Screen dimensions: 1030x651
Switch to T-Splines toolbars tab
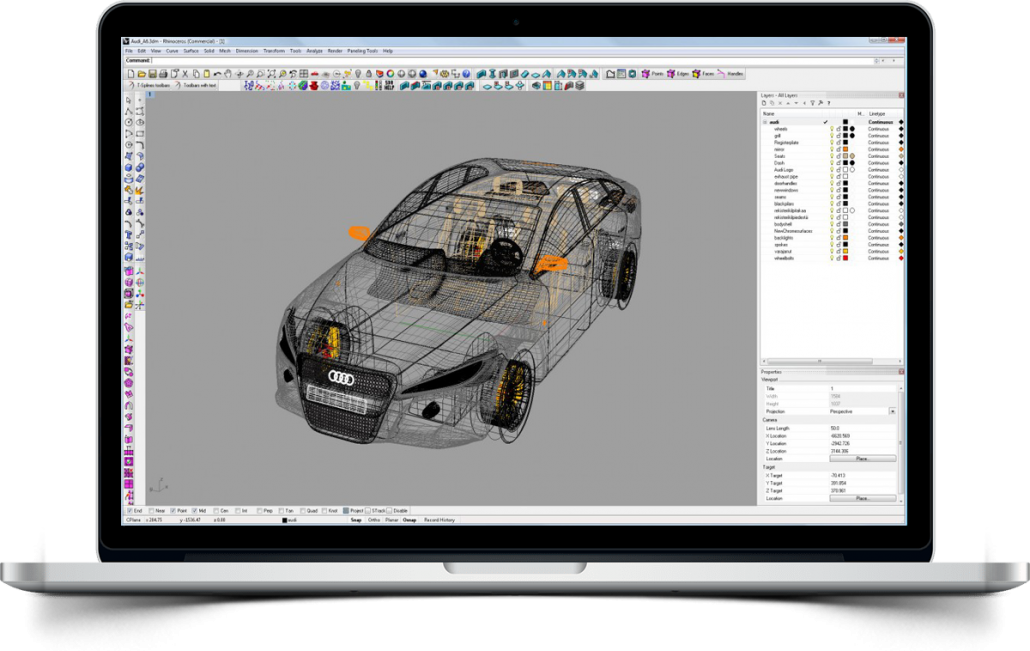pos(149,85)
